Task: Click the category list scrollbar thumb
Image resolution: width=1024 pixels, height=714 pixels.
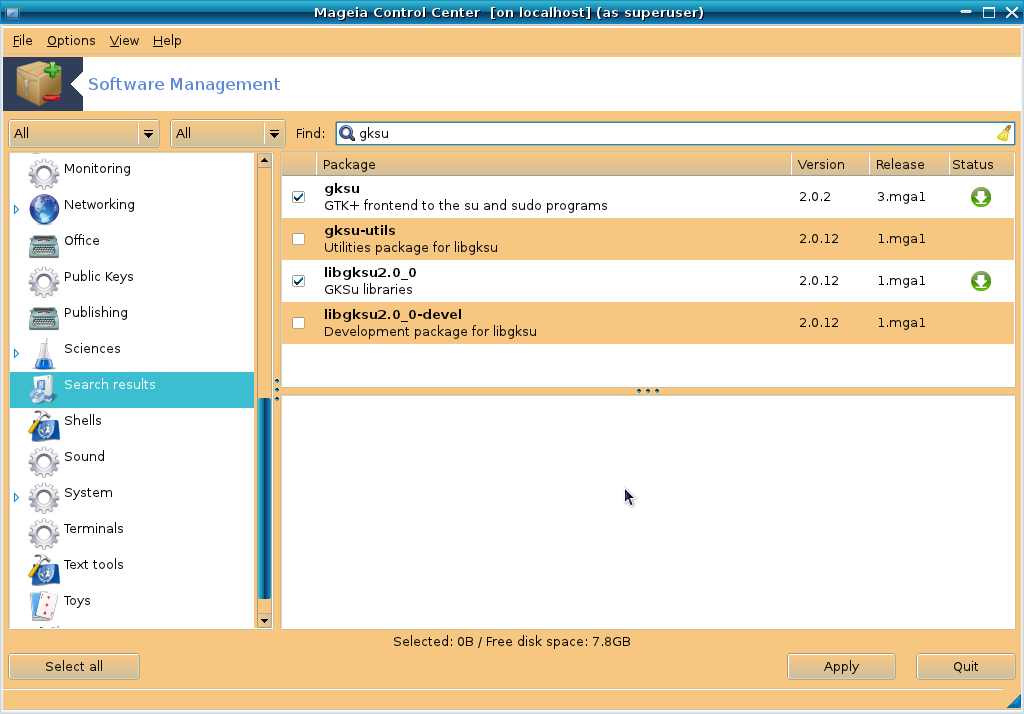Action: click(x=264, y=498)
